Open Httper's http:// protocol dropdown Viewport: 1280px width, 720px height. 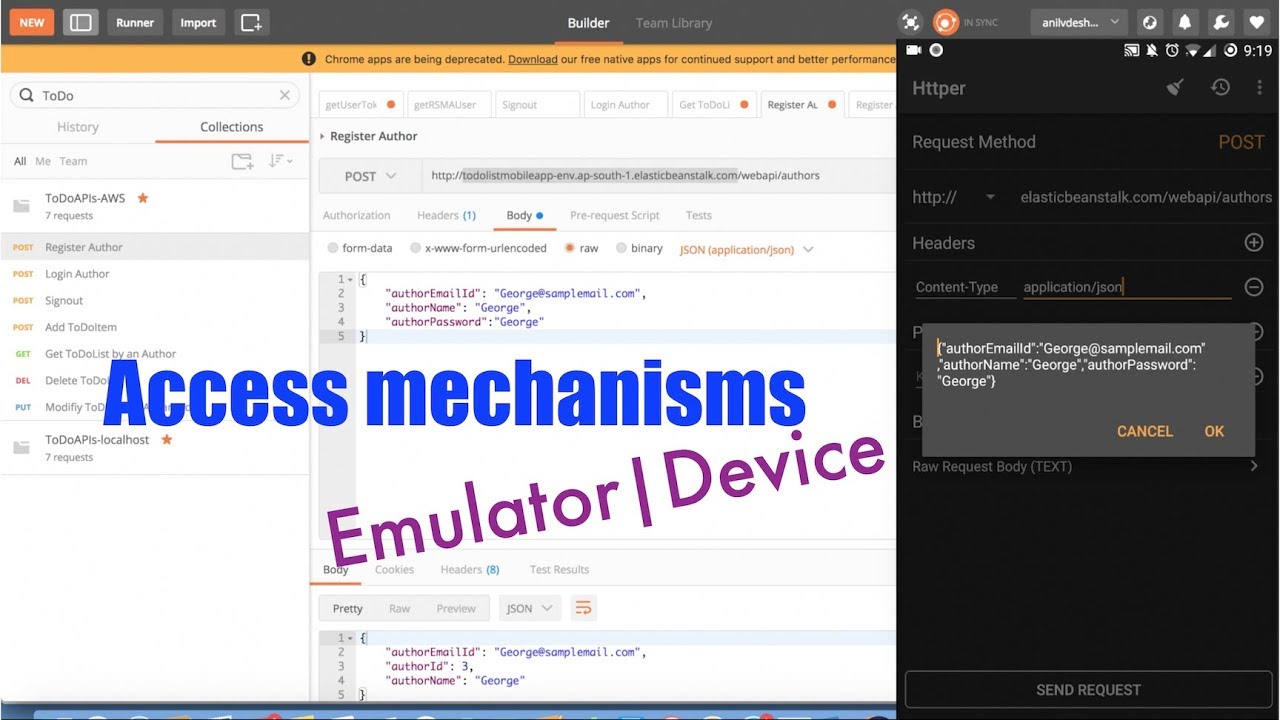click(954, 197)
